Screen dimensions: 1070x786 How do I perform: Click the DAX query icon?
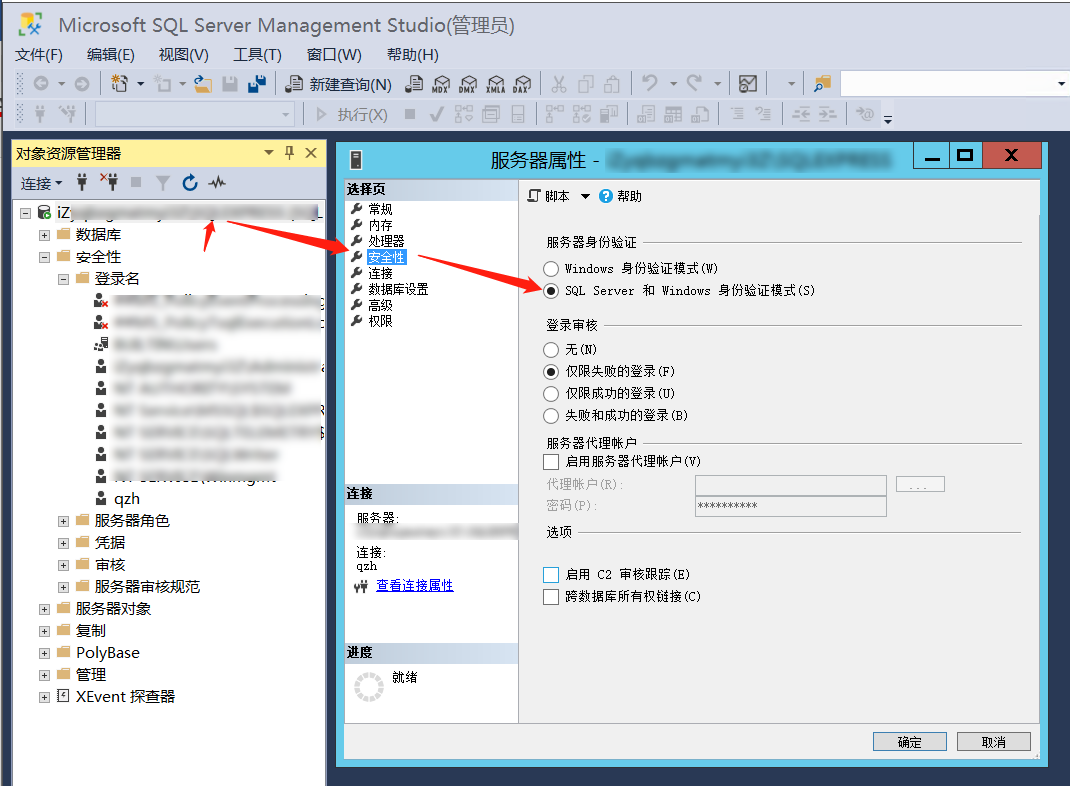coord(522,84)
